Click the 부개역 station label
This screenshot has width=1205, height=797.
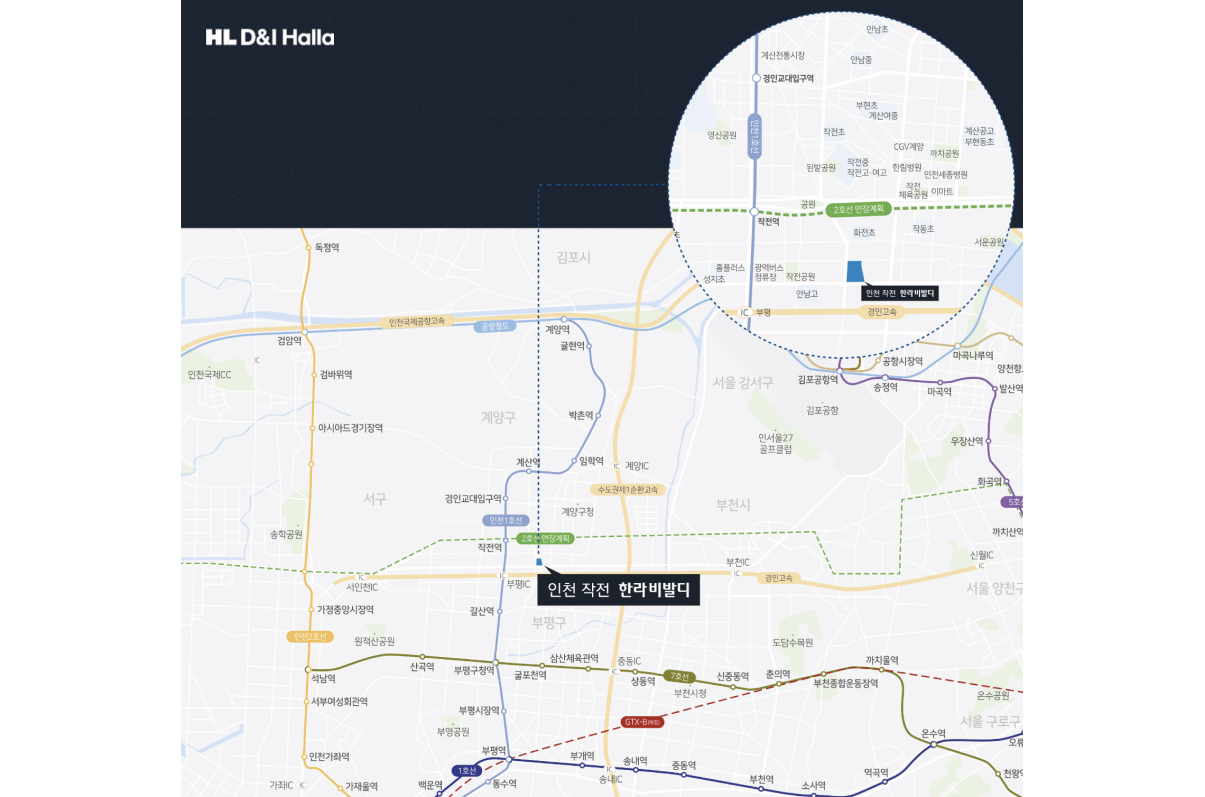(x=582, y=756)
